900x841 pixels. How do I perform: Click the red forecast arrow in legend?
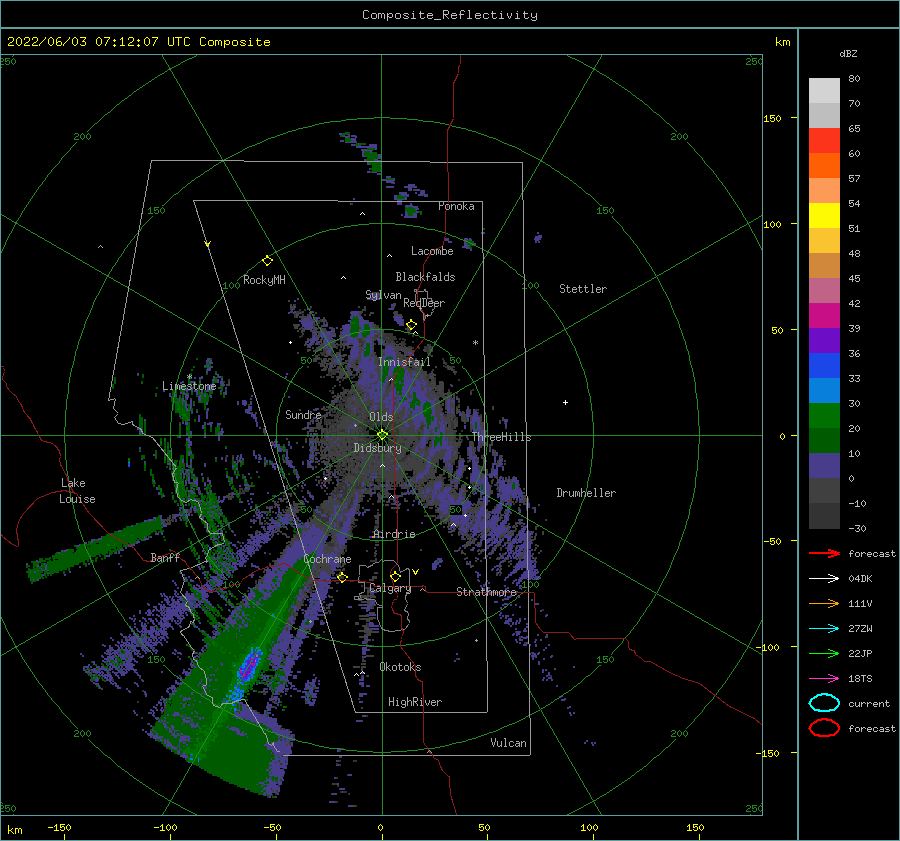pyautogui.click(x=824, y=553)
